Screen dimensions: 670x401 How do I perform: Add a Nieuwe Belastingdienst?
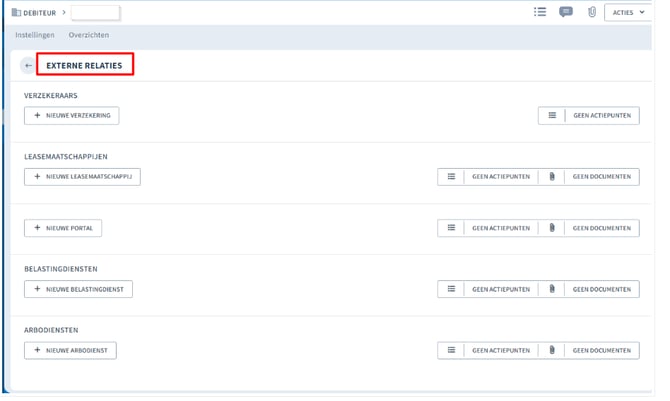click(x=78, y=290)
